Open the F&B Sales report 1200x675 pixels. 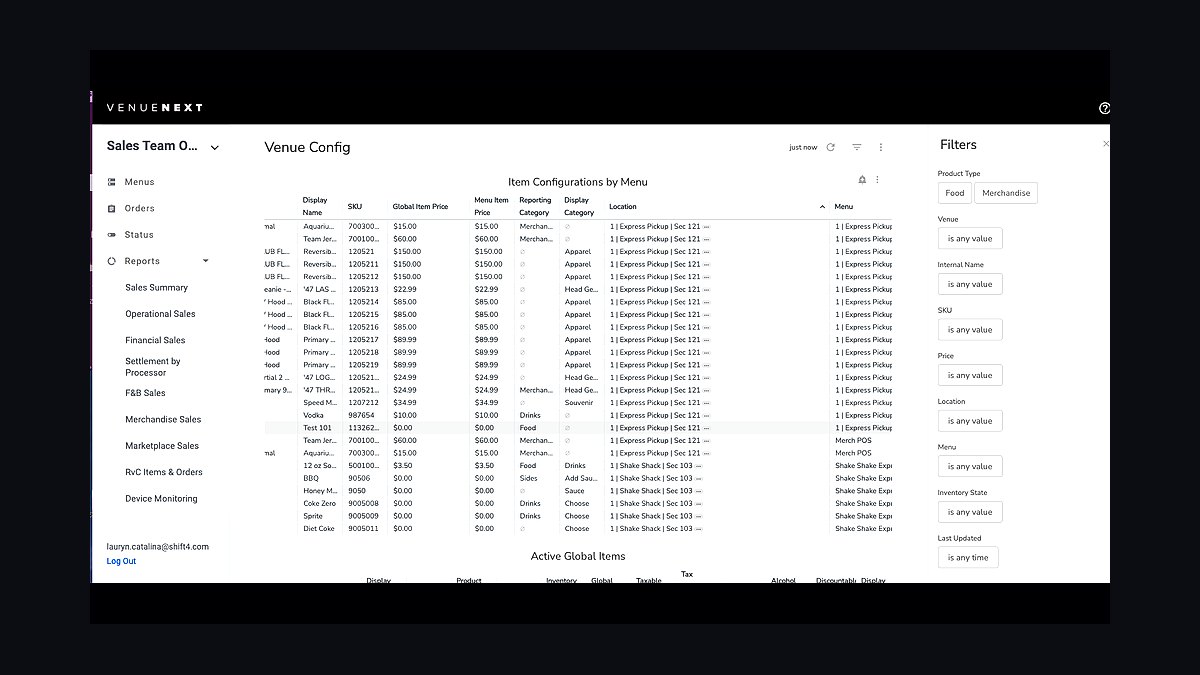145,393
